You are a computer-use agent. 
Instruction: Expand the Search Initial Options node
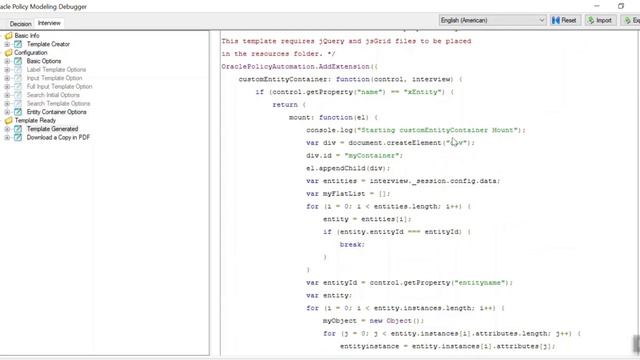point(7,95)
